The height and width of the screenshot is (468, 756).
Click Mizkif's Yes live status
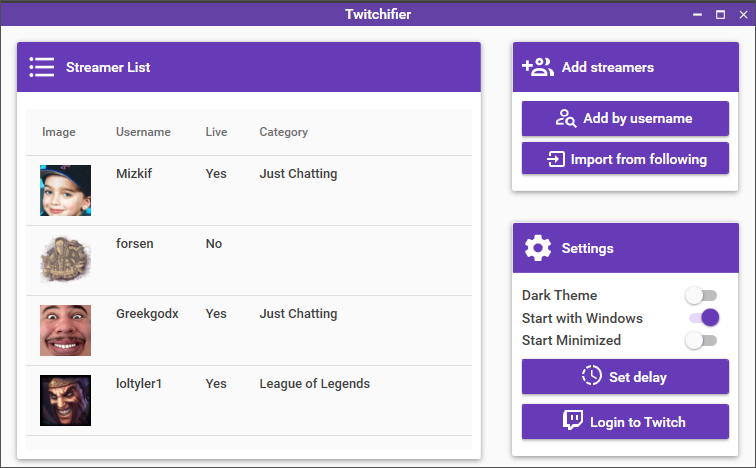pyautogui.click(x=216, y=174)
